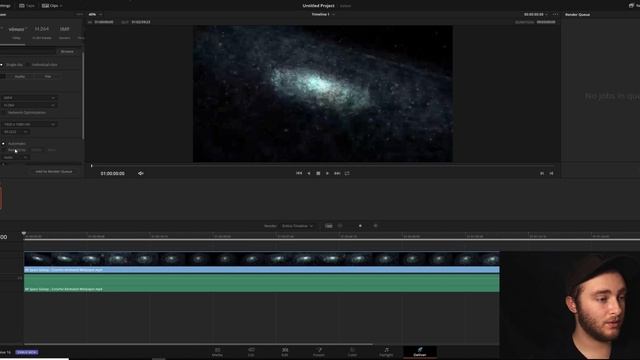Click the timeline playhead marker

[24, 233]
